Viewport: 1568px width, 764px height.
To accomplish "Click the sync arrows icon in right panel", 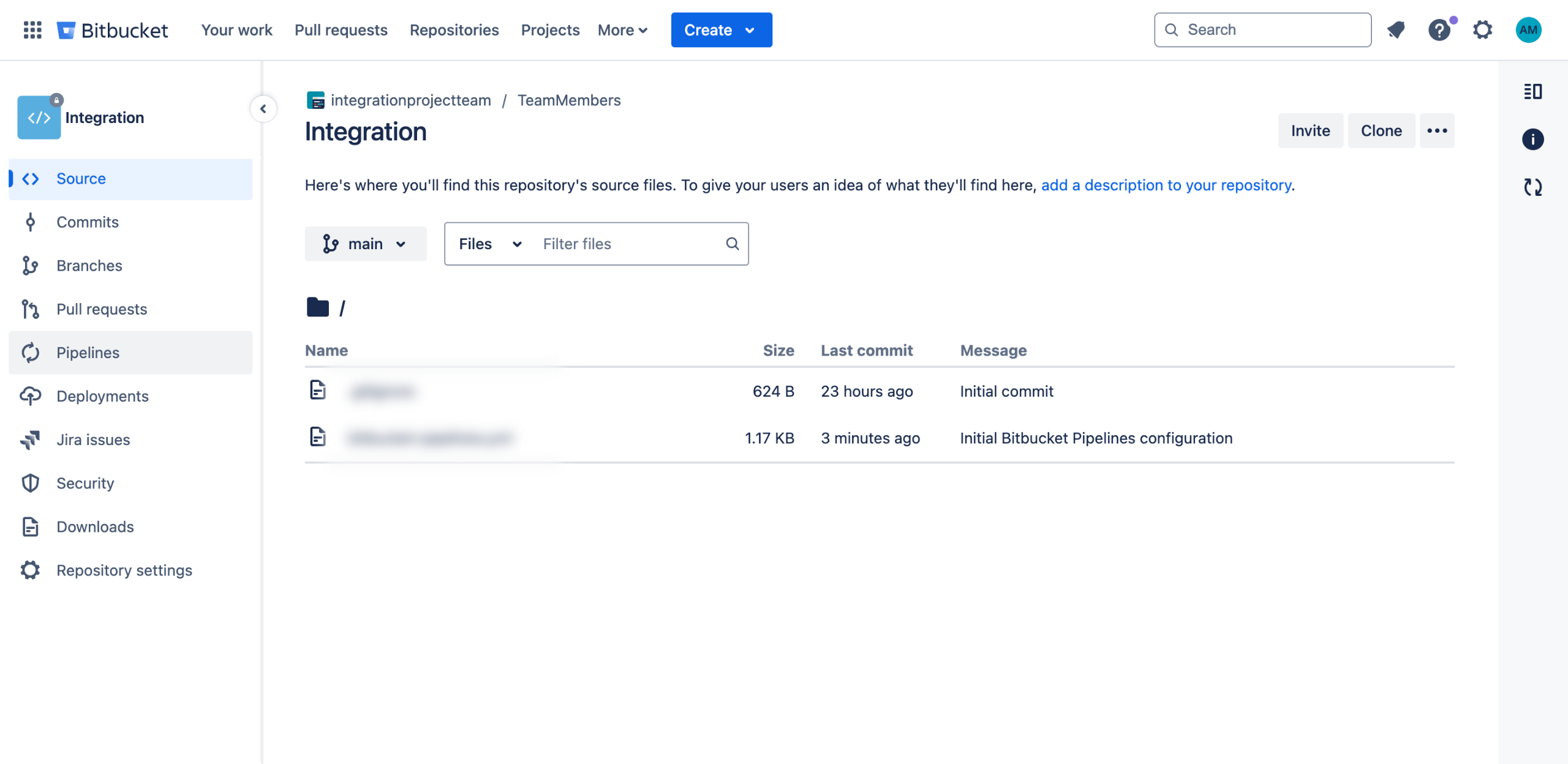I will (x=1532, y=187).
